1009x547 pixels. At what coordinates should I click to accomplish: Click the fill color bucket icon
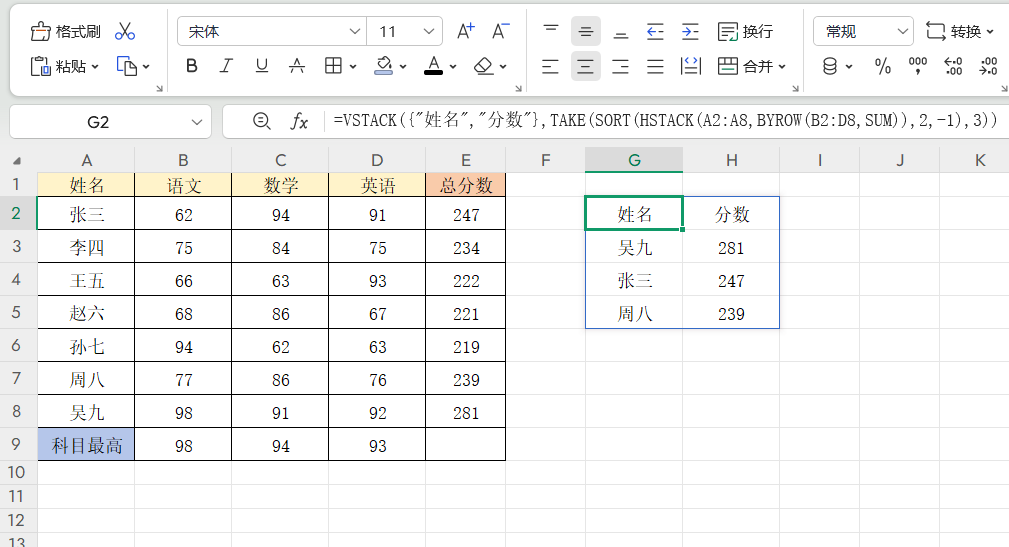(x=384, y=67)
